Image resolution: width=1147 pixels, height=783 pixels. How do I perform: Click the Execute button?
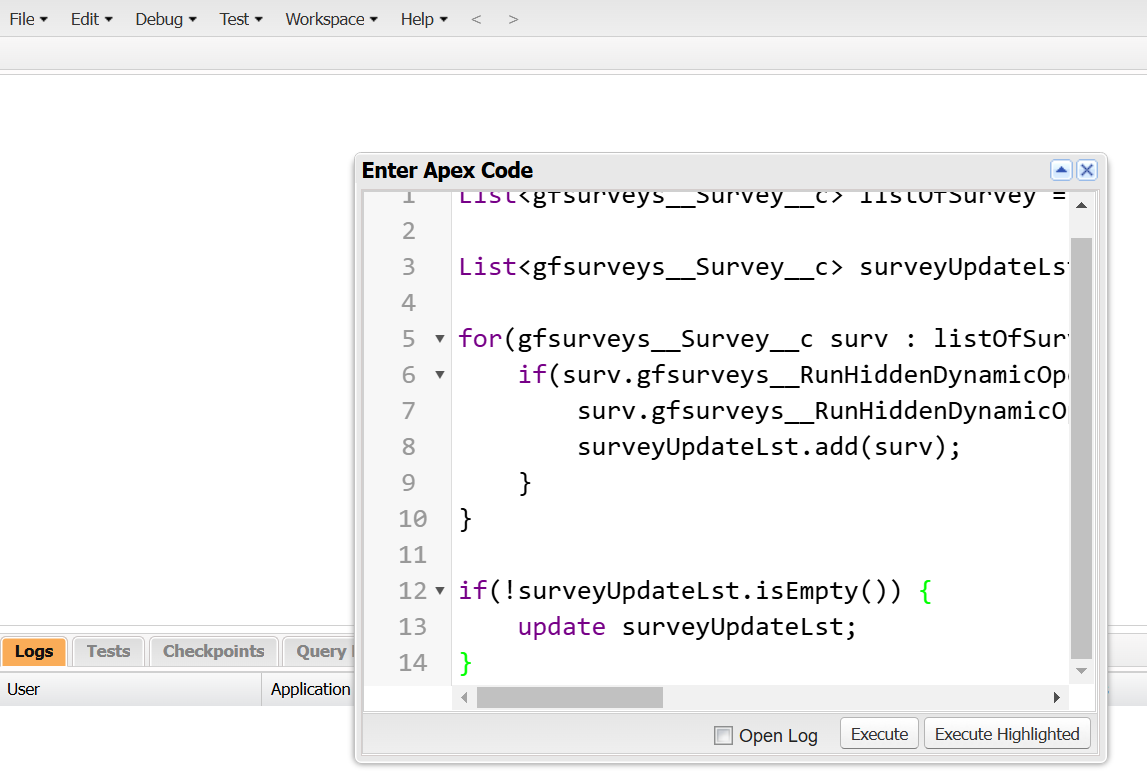click(879, 734)
